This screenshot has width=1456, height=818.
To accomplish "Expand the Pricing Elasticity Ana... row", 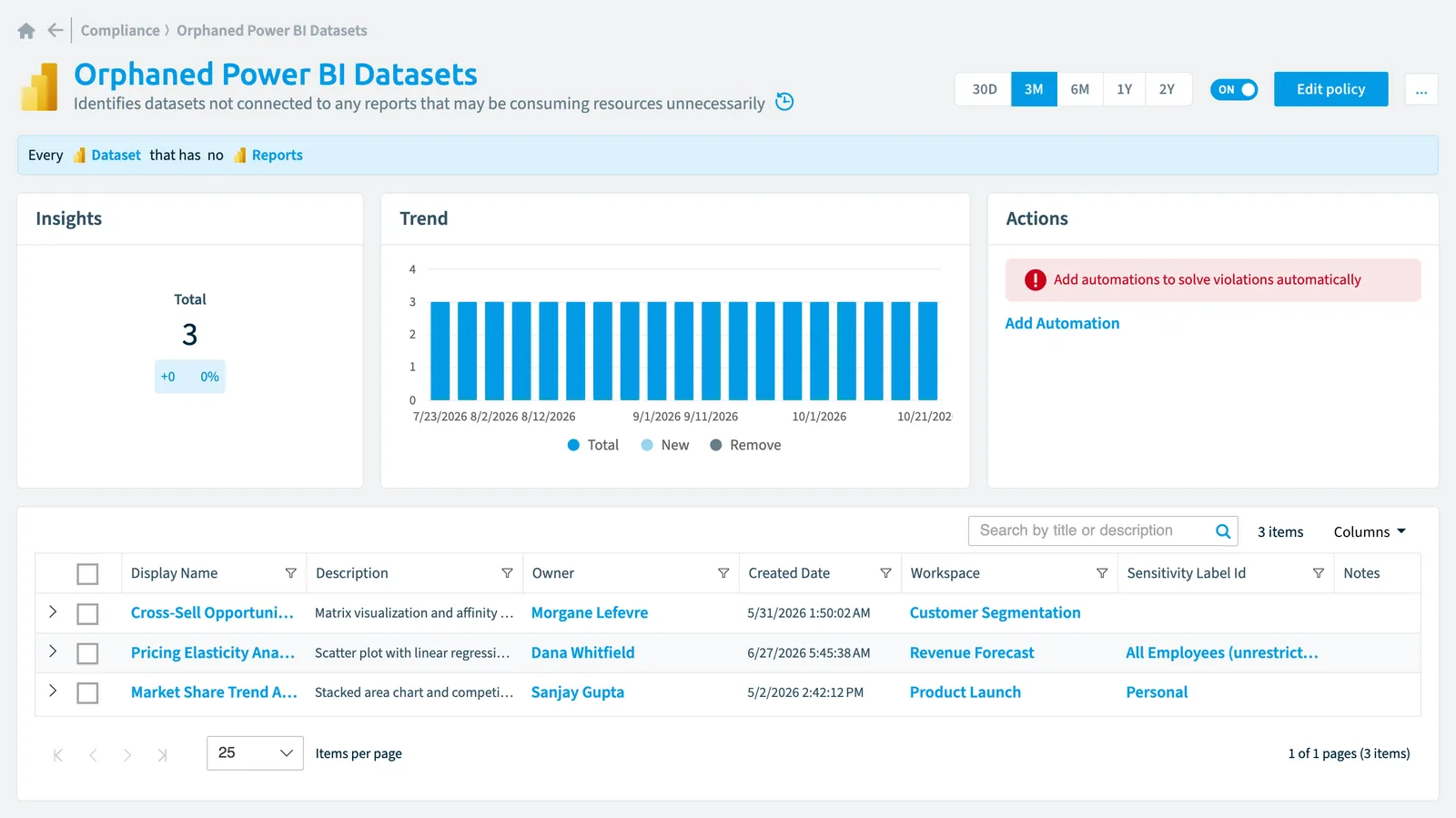I will (53, 651).
